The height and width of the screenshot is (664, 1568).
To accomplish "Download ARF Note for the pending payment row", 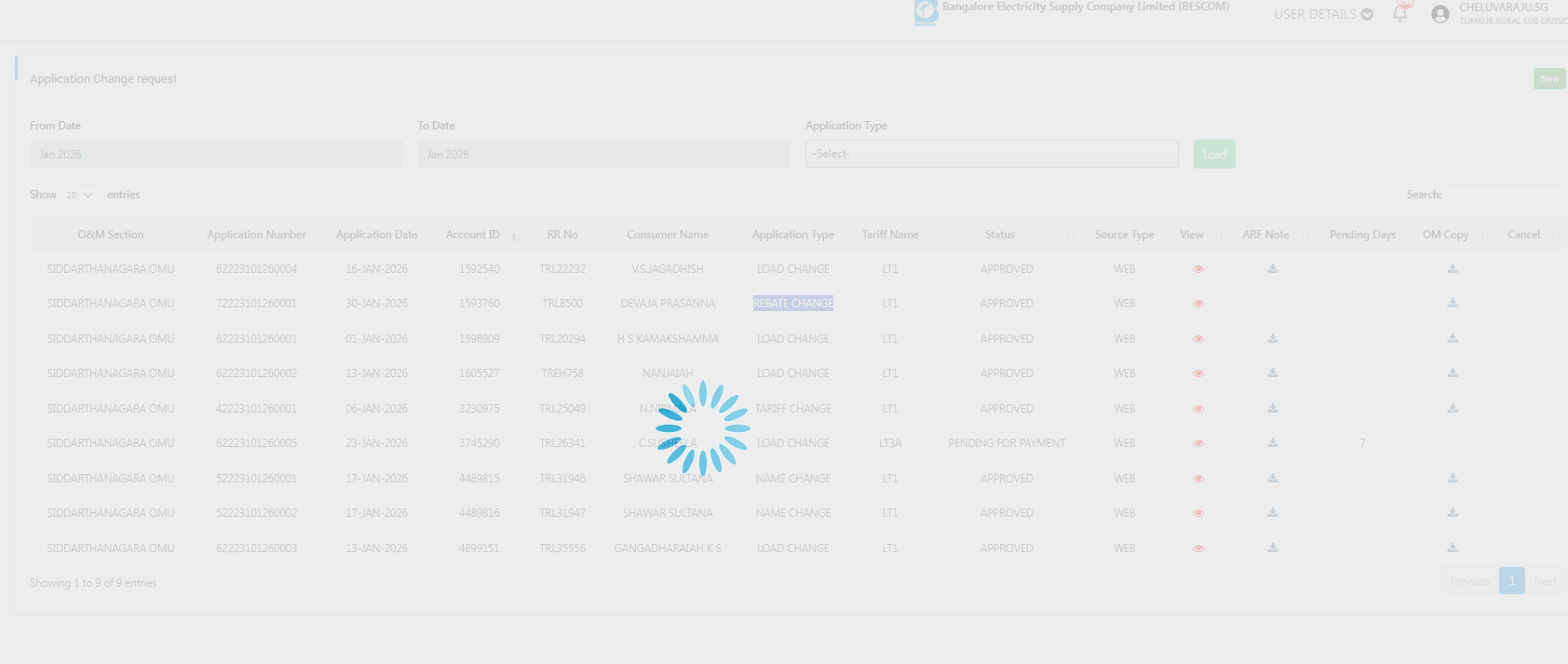I will point(1272,443).
